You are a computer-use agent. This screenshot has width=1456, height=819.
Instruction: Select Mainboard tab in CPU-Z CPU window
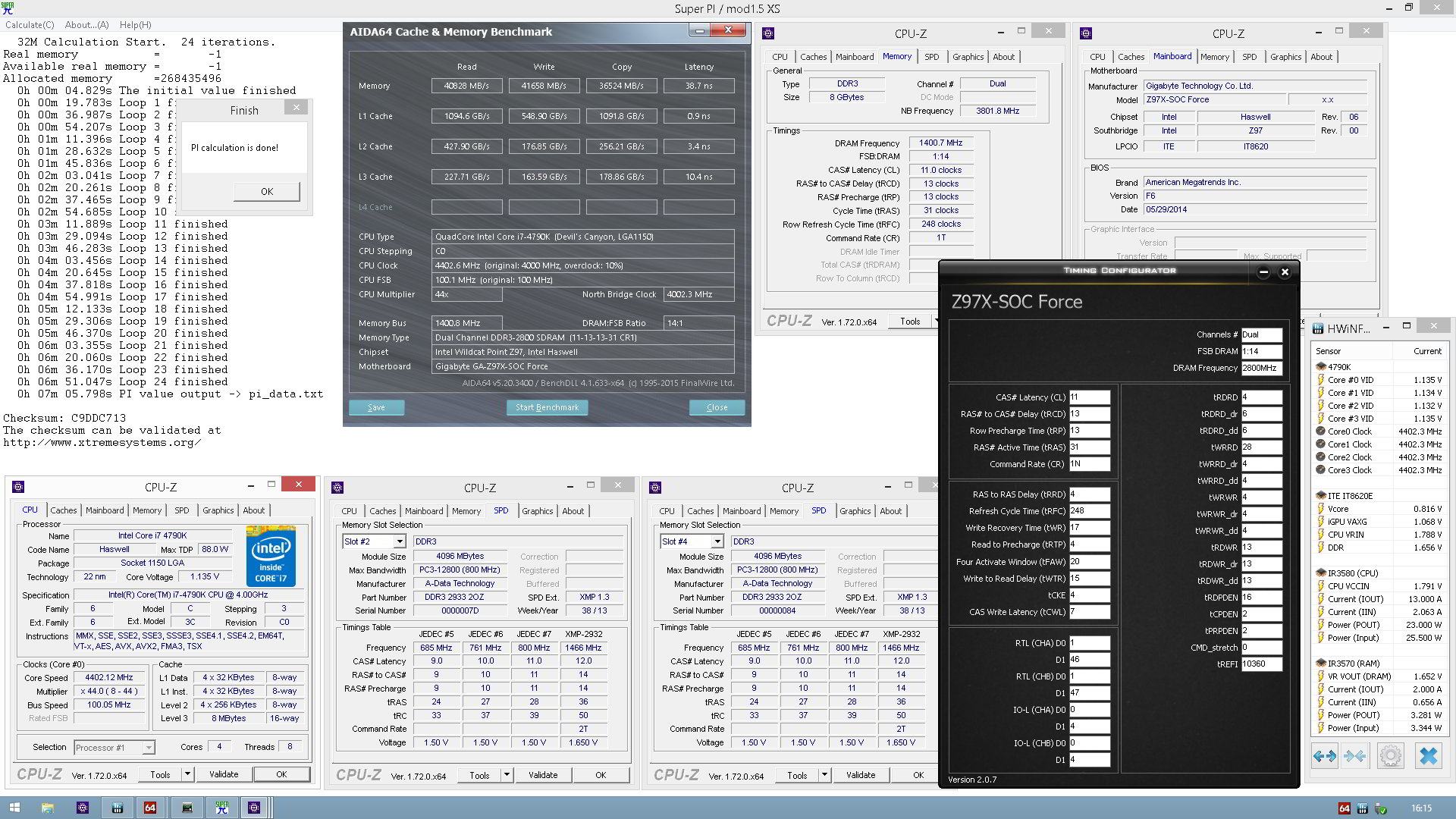105,510
